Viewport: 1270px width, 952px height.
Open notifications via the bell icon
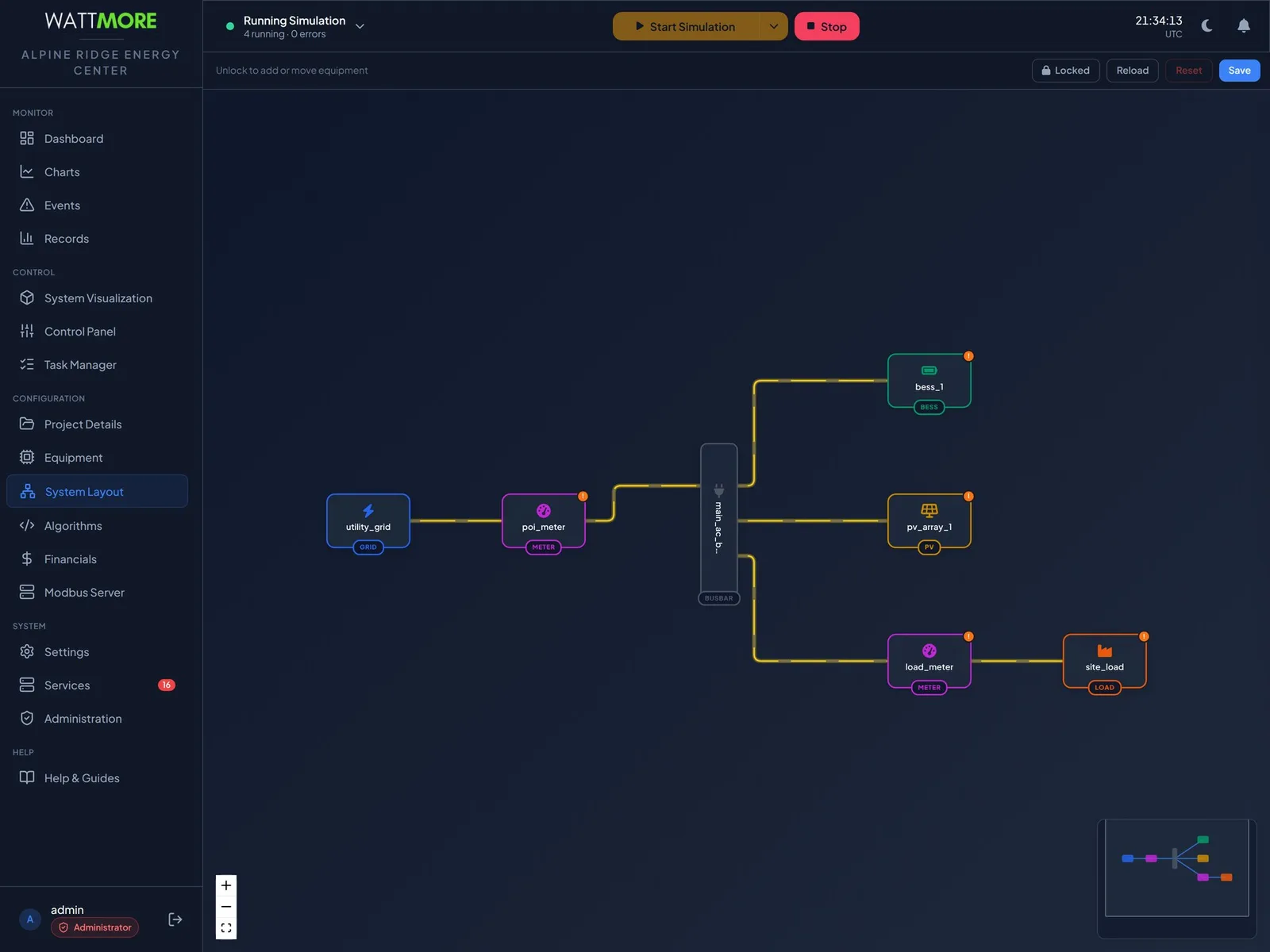1244,26
